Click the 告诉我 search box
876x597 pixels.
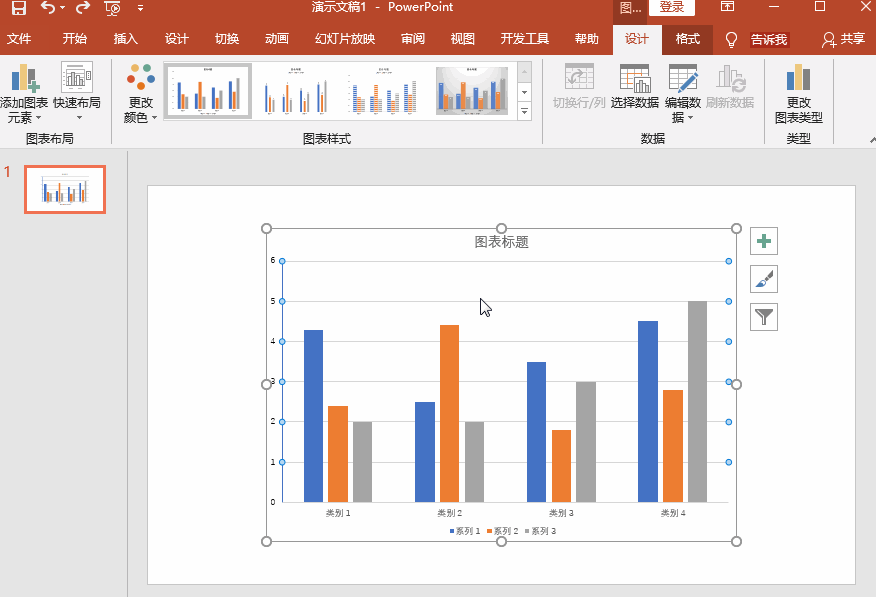click(x=769, y=40)
